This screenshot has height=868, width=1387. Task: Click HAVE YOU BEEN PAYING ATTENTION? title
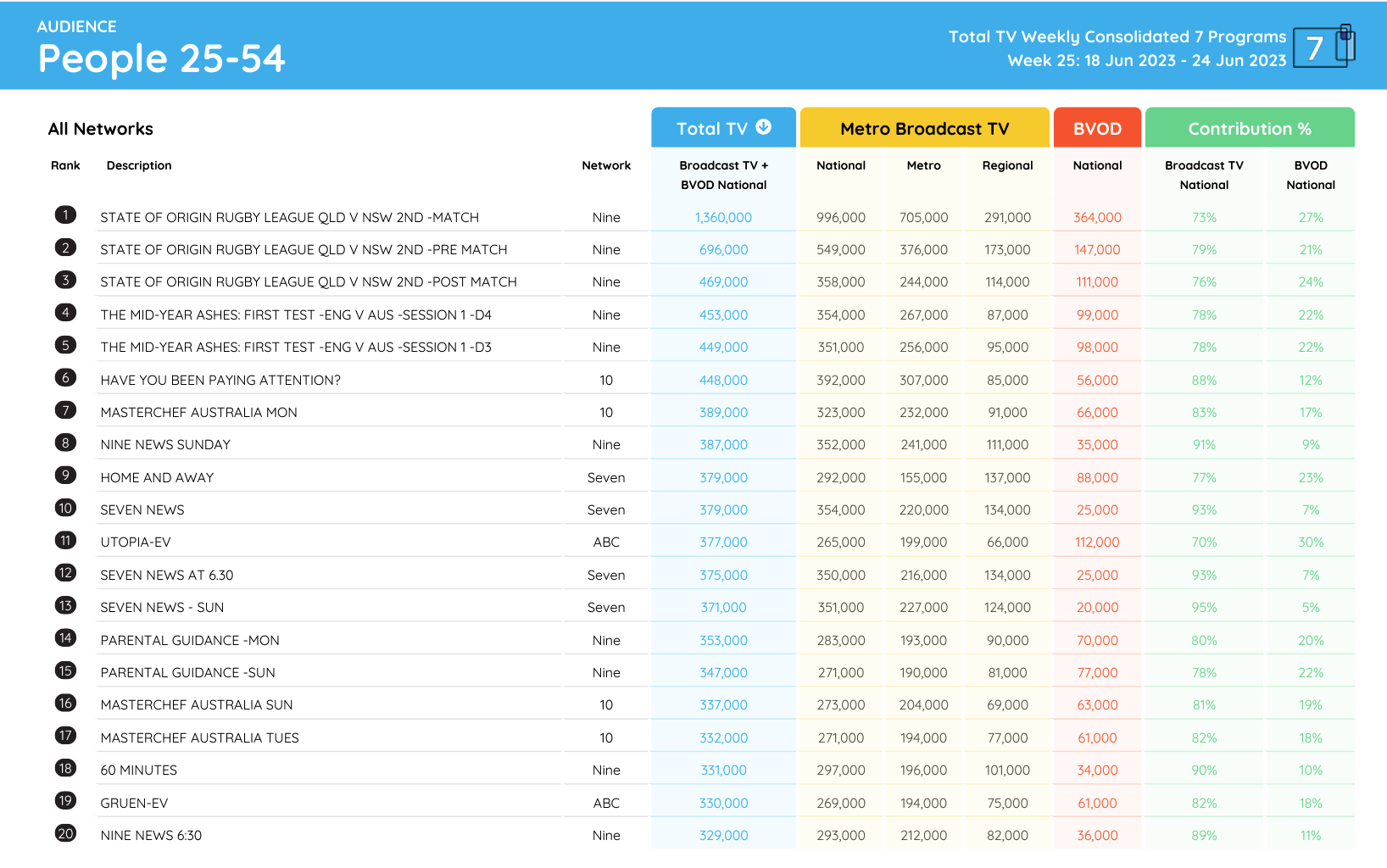point(220,381)
